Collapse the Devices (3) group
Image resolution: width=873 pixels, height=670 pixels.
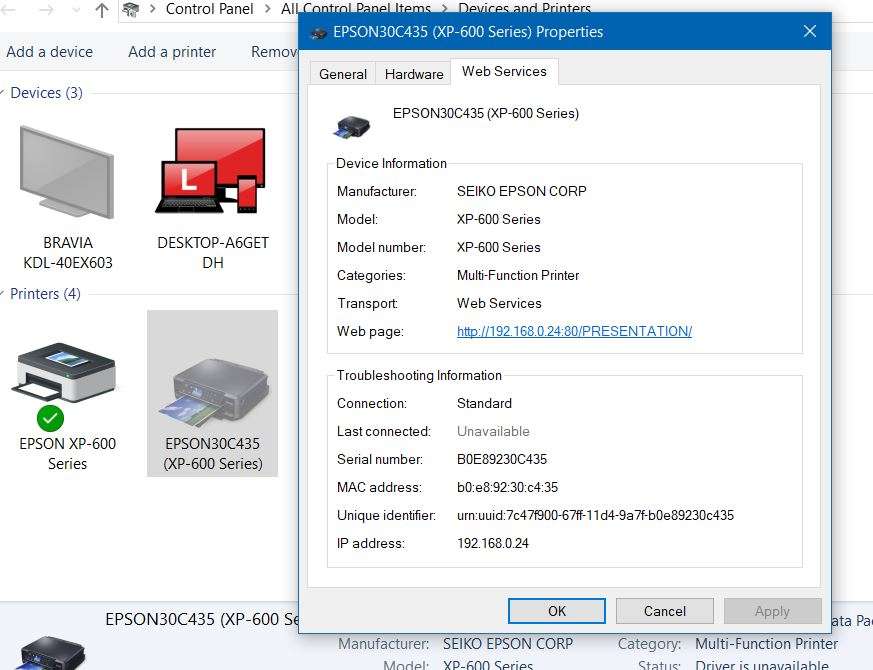[x=3, y=92]
